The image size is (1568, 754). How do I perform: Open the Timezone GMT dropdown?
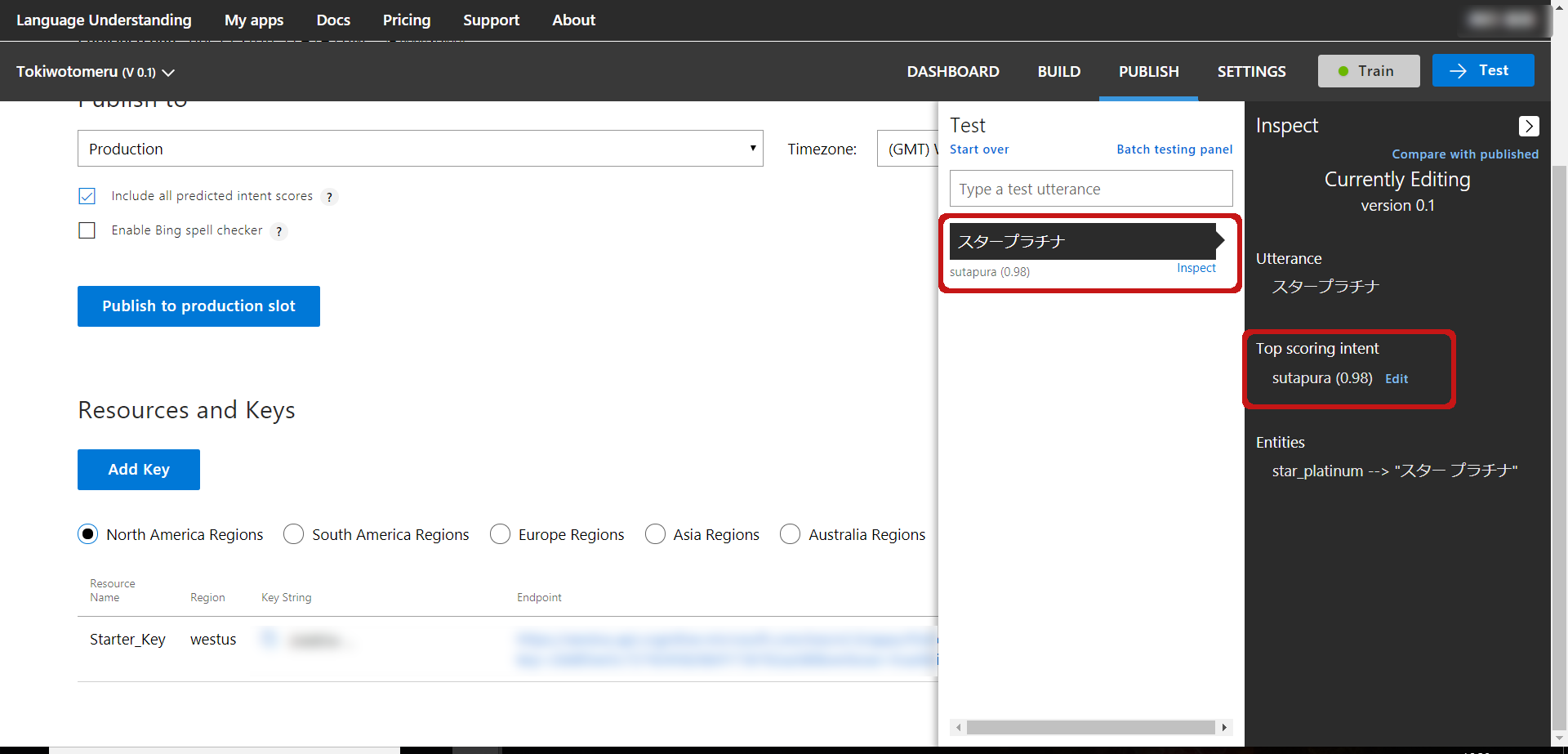click(x=907, y=149)
